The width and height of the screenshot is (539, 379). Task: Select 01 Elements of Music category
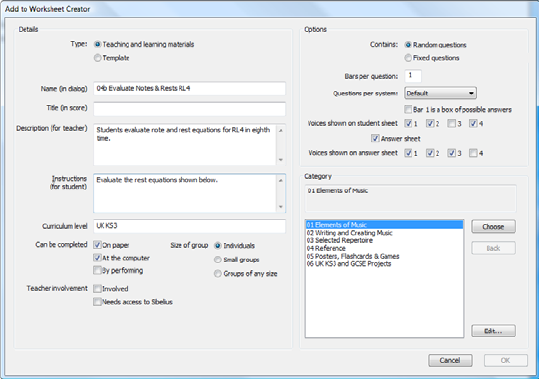pos(384,225)
